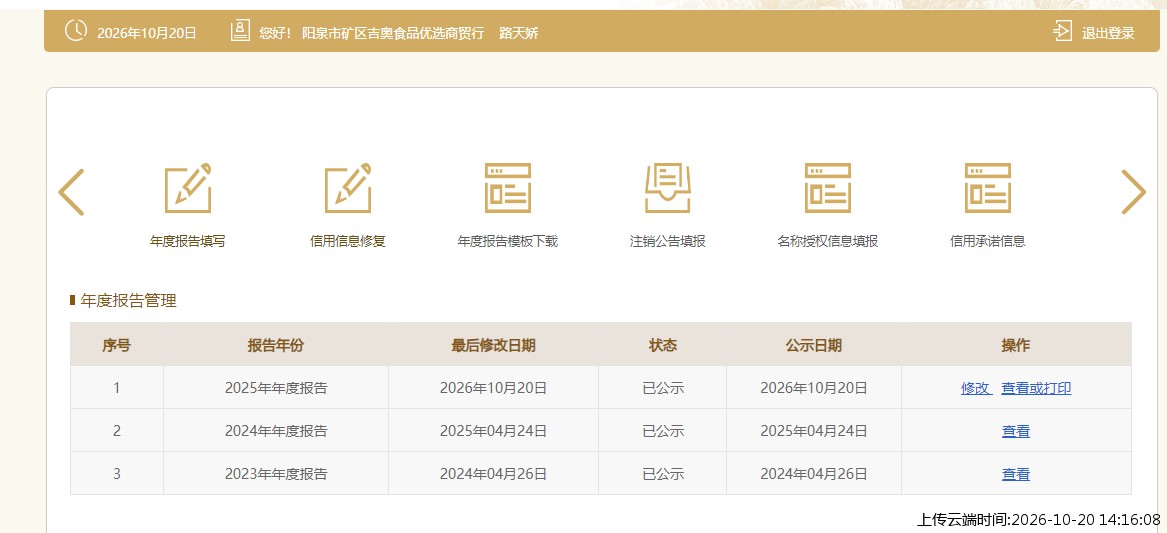
Task: Click the user name 路天娇
Action: pyautogui.click(x=519, y=33)
